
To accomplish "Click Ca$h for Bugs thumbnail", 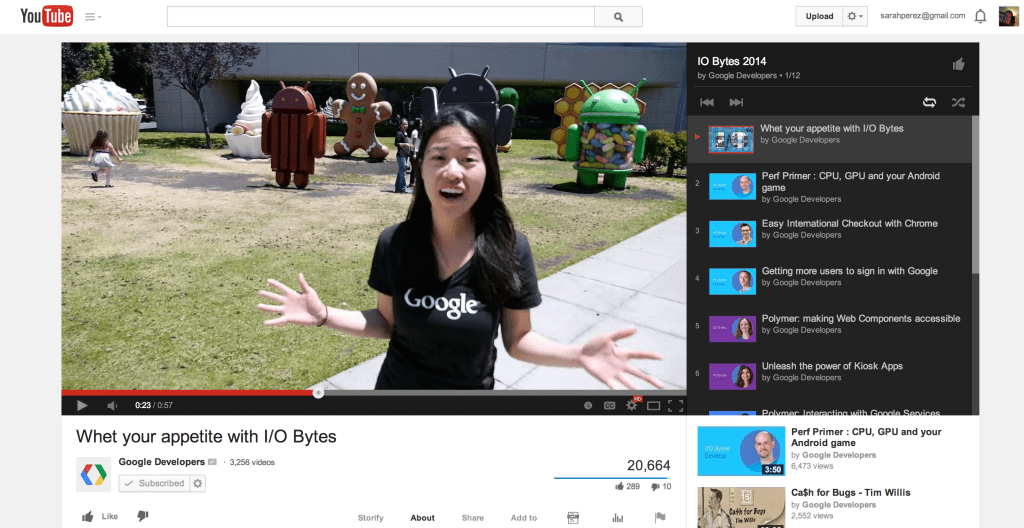I will [741, 508].
